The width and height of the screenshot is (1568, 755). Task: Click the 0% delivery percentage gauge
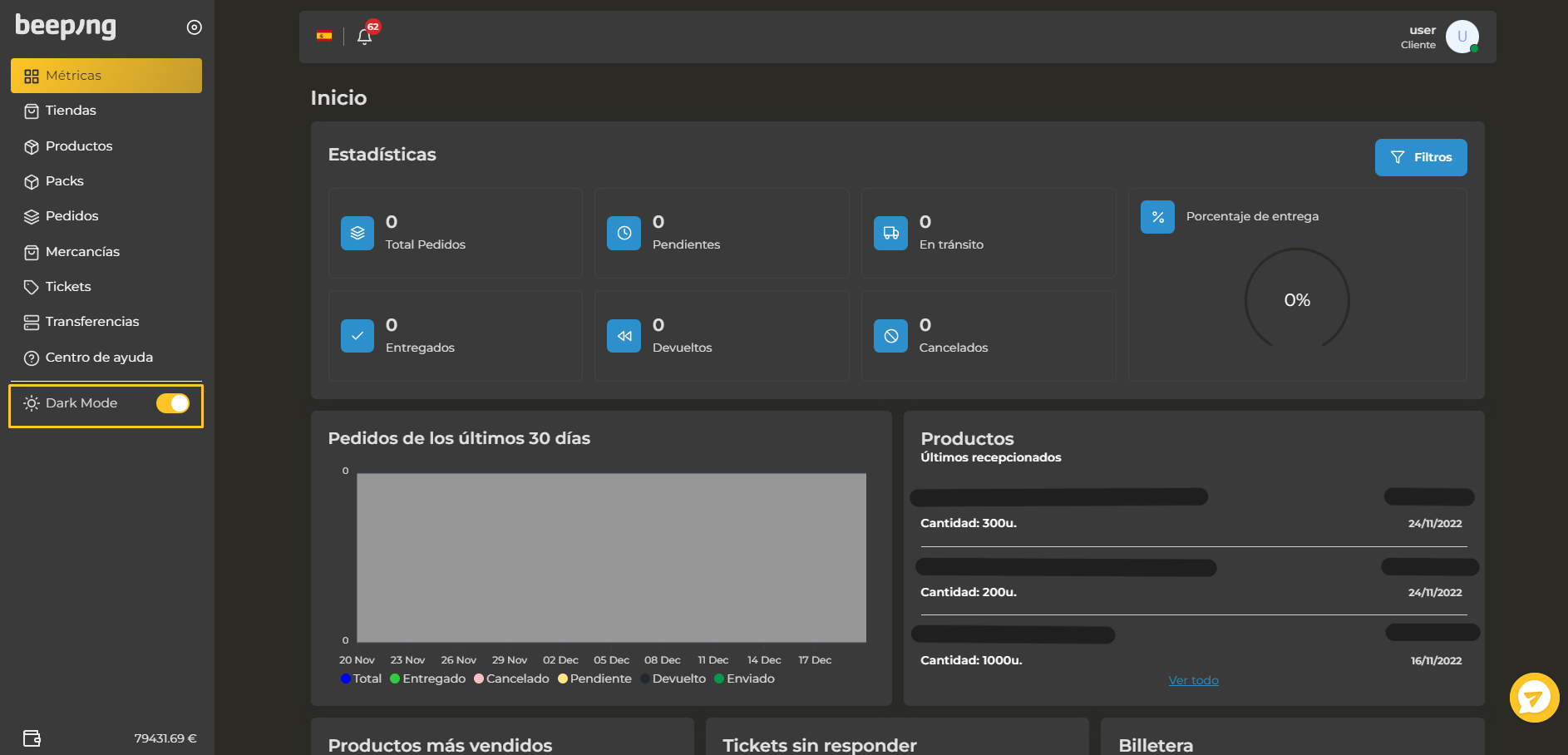pyautogui.click(x=1296, y=300)
